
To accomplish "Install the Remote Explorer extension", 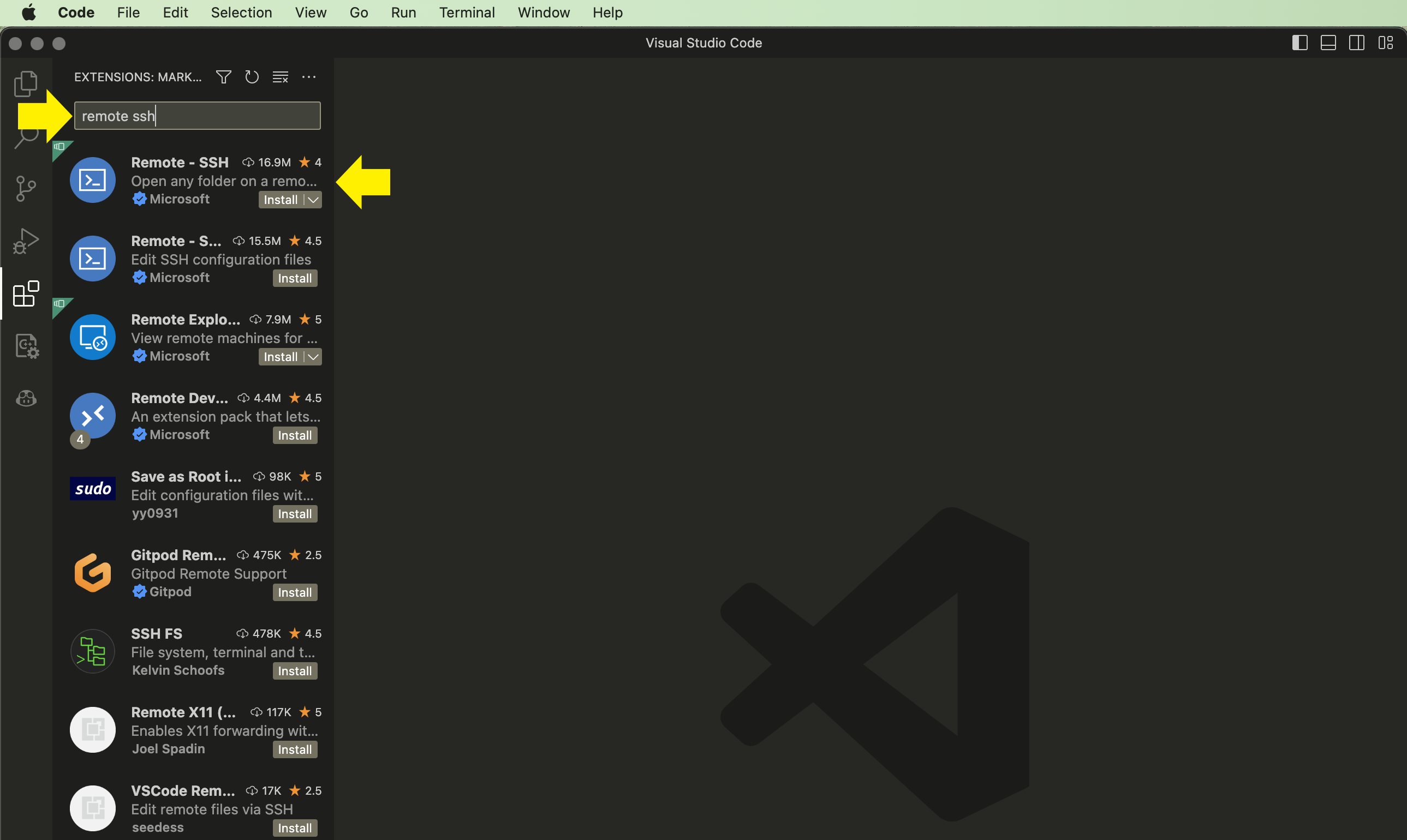I will [x=281, y=357].
